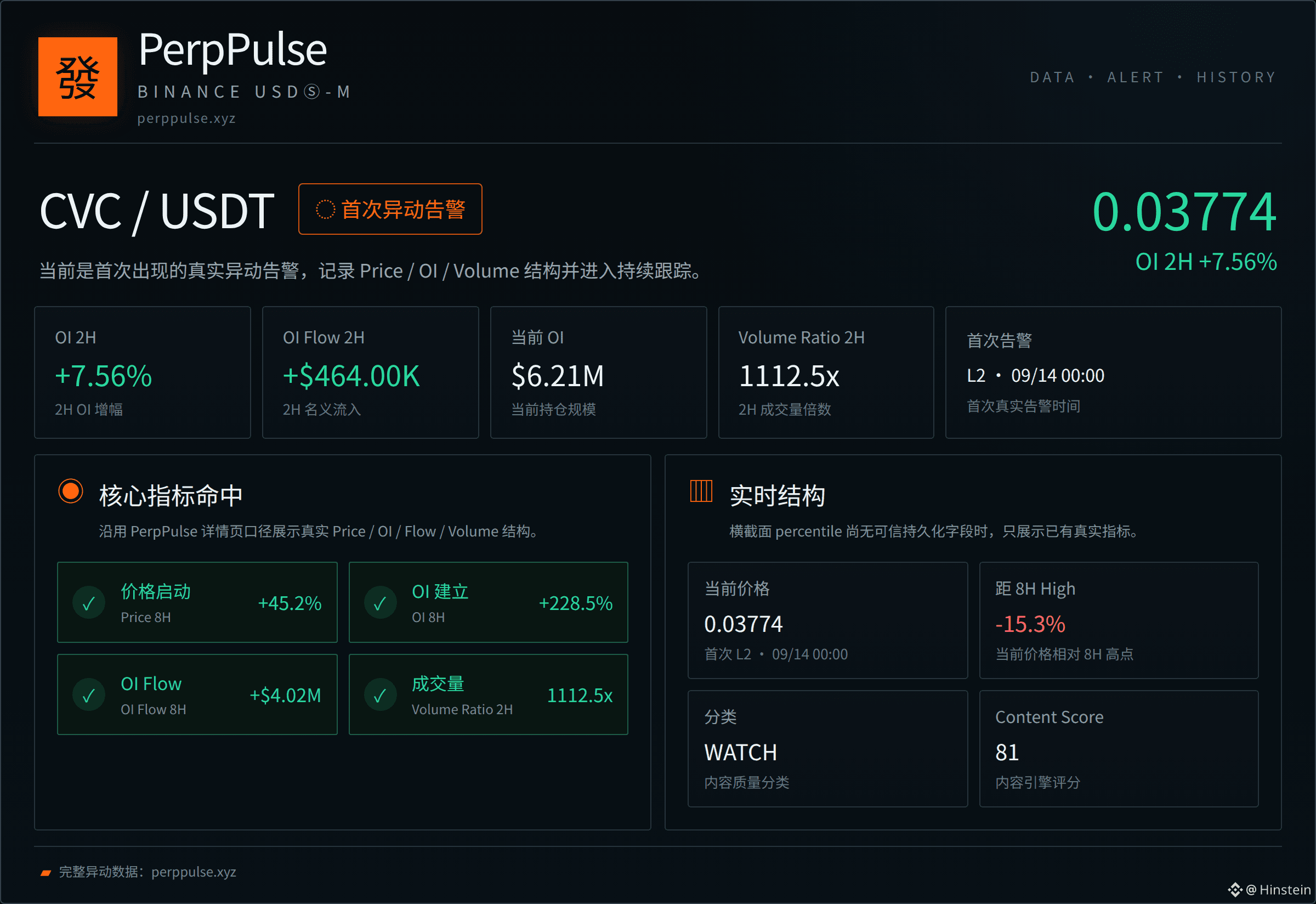Open the footer 完整异动数据 perppulse.xyz link

tap(148, 872)
